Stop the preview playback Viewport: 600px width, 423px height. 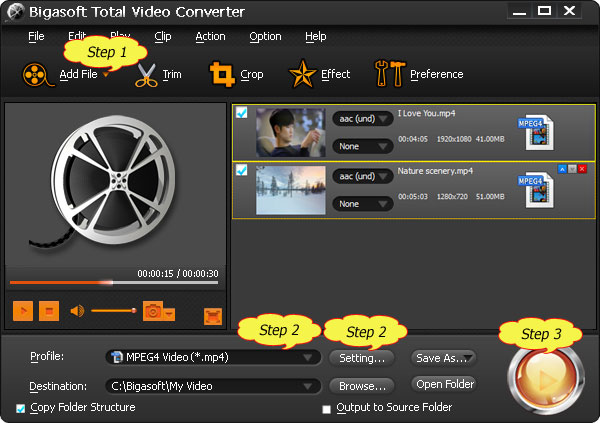[49, 311]
